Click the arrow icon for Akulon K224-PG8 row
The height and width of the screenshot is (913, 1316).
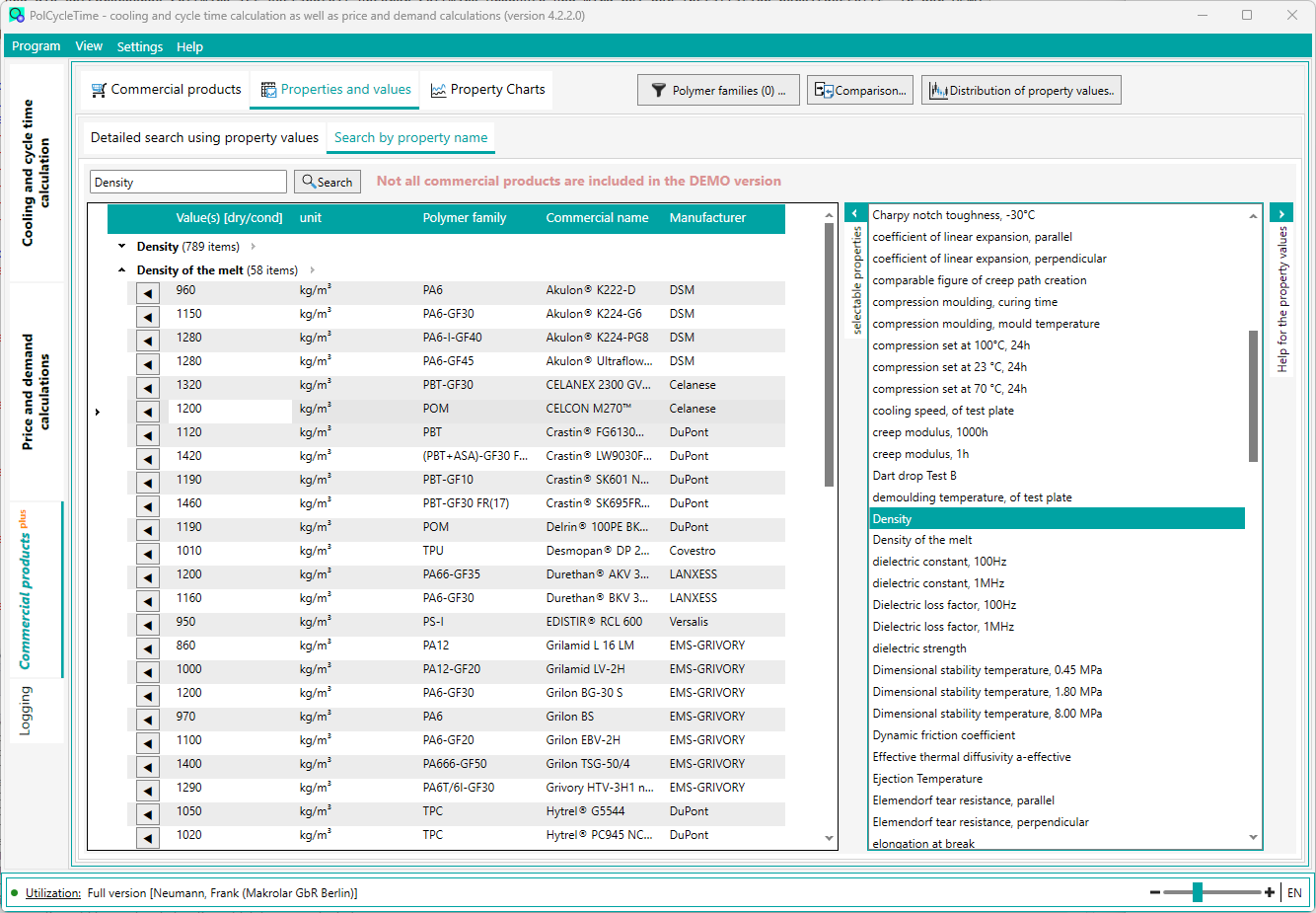(148, 340)
